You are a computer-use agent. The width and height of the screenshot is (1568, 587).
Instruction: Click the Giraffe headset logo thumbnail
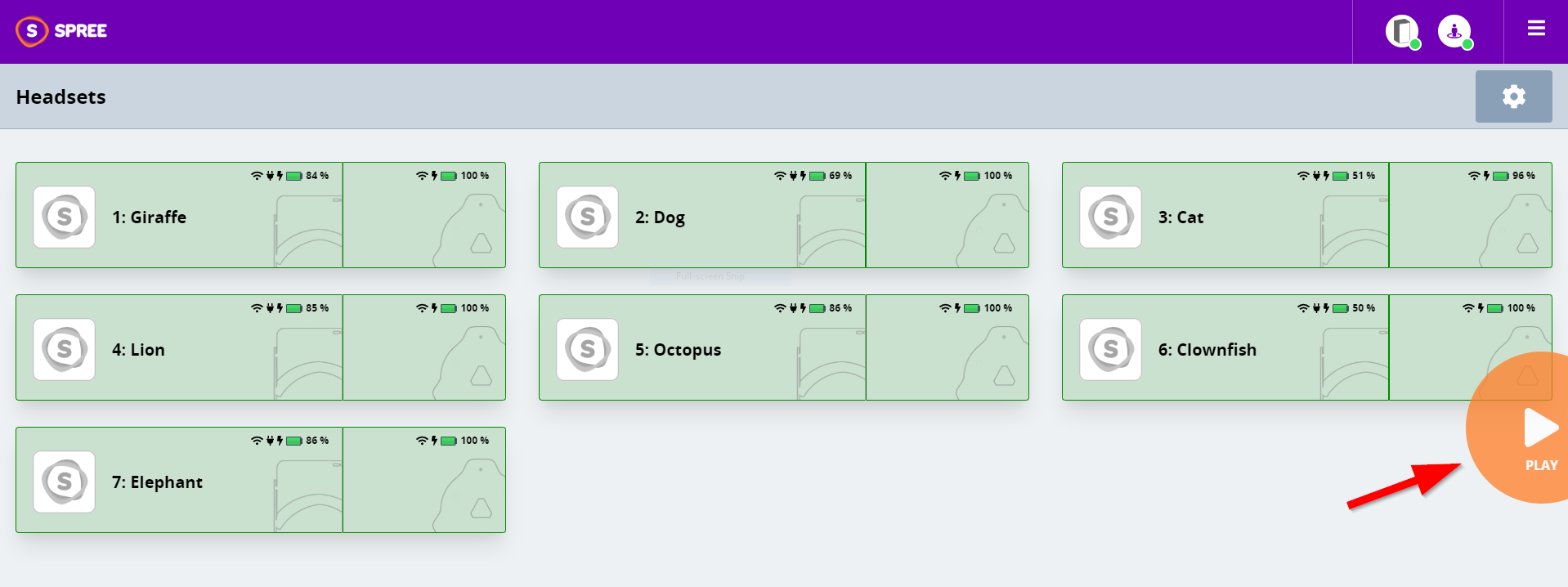click(x=65, y=217)
